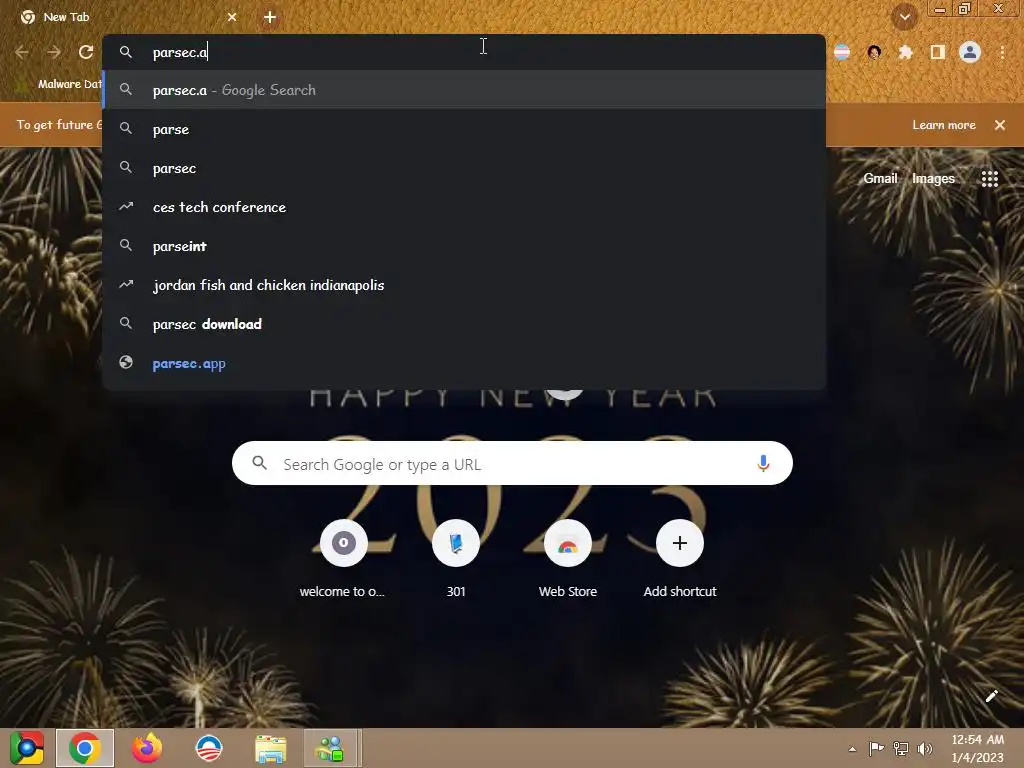Open the Images link
This screenshot has height=768, width=1024.
click(933, 178)
